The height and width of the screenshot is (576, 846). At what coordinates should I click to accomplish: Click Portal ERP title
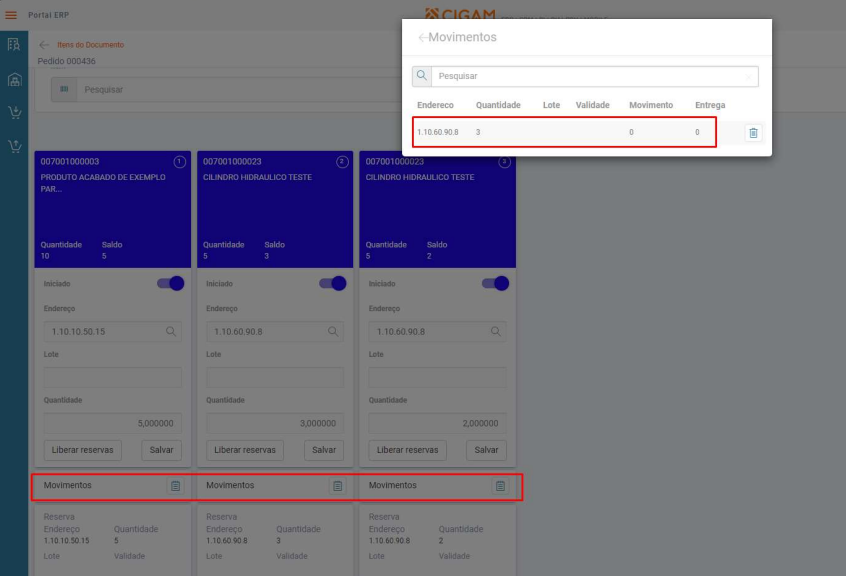(49, 15)
